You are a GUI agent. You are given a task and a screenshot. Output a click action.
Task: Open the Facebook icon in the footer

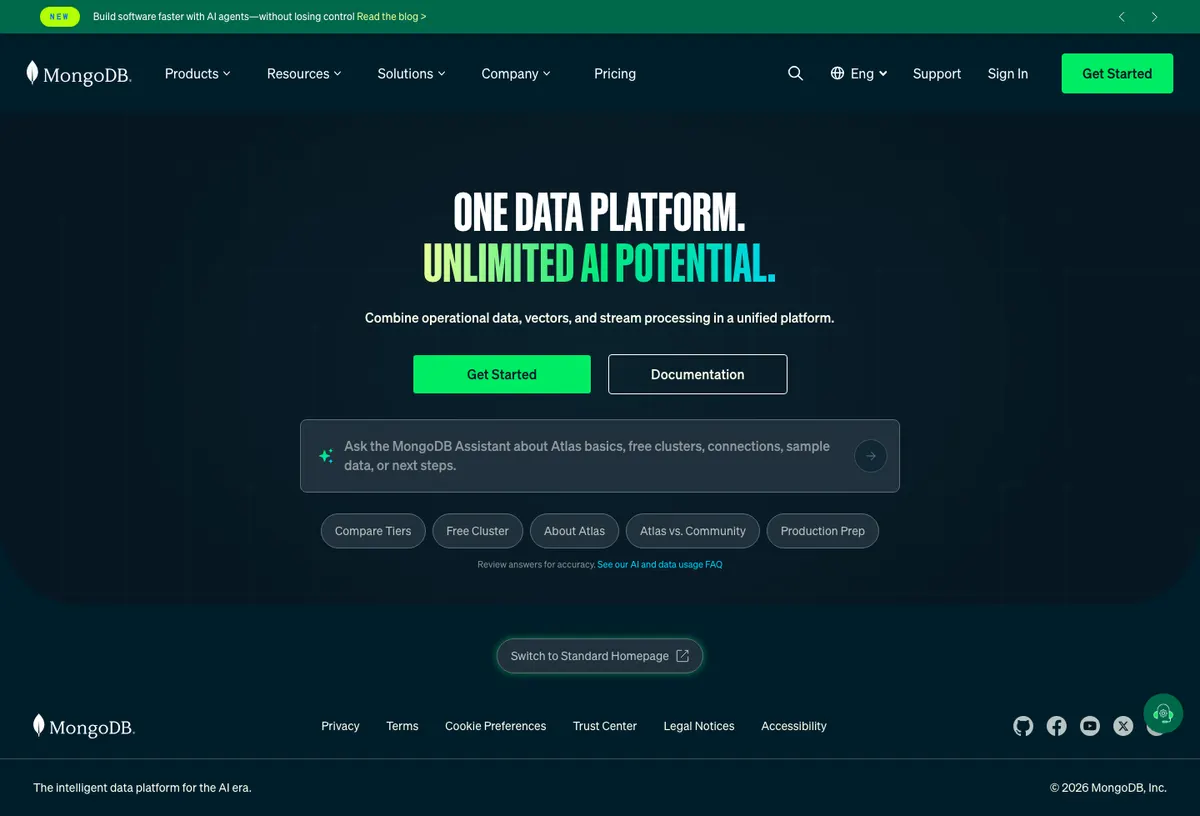(1056, 726)
